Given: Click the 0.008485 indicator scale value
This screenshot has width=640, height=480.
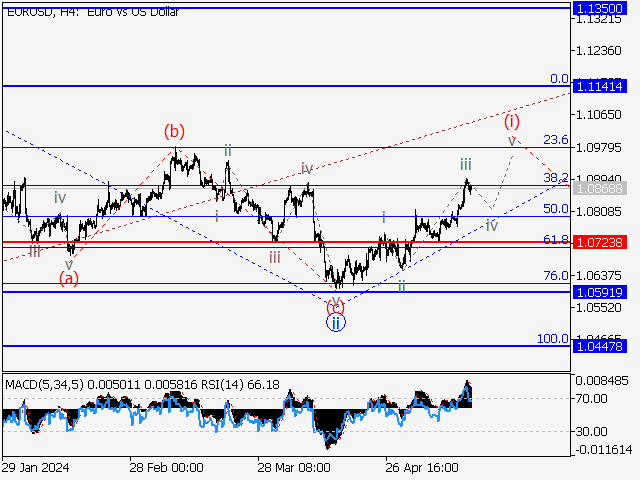Looking at the screenshot, I should click(602, 381).
